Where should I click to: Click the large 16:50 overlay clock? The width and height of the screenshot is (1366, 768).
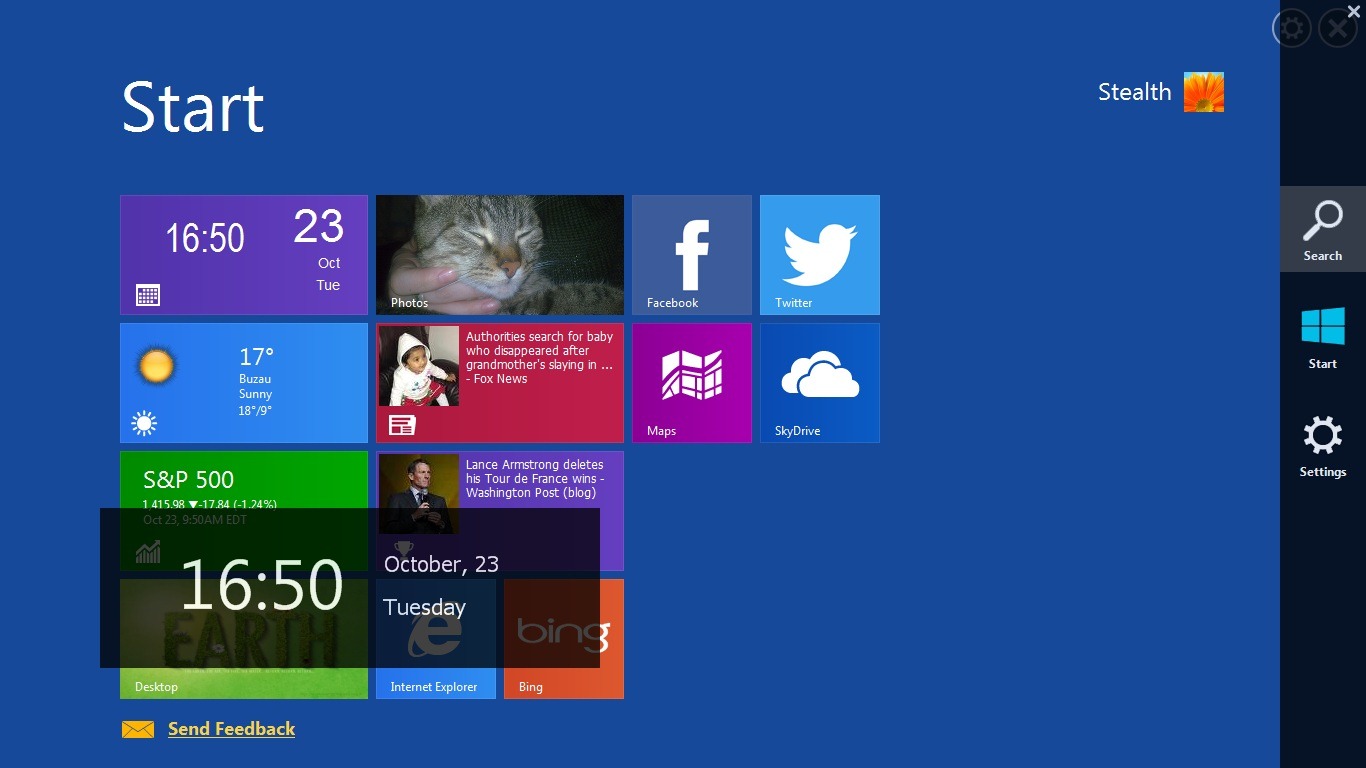(x=261, y=585)
